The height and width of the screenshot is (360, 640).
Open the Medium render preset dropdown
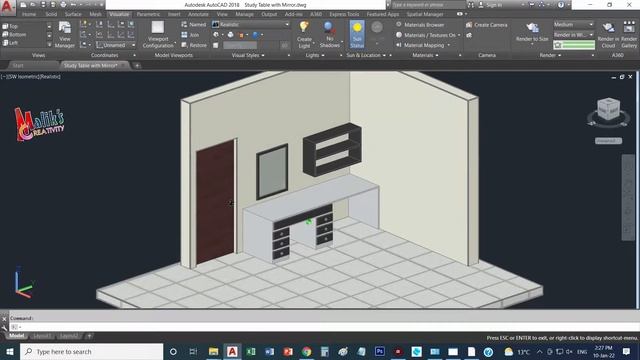[573, 24]
